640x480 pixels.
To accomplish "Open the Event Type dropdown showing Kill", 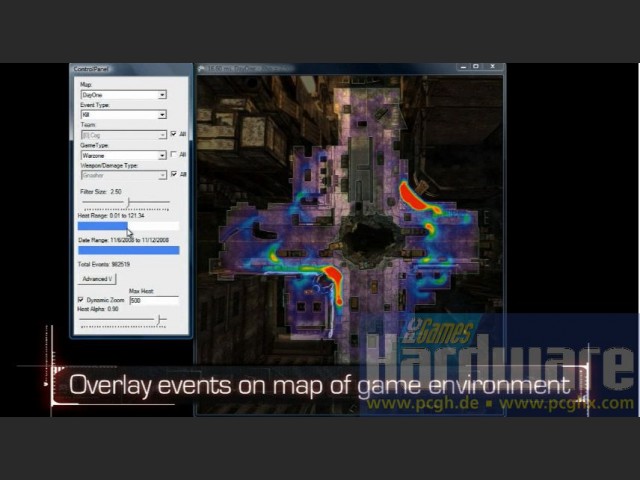I will (x=123, y=115).
